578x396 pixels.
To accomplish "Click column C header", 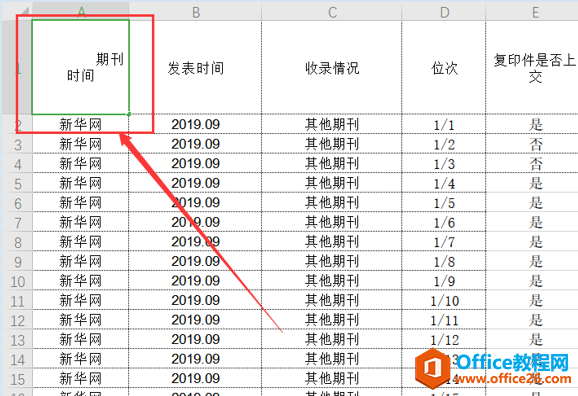I will coord(332,12).
